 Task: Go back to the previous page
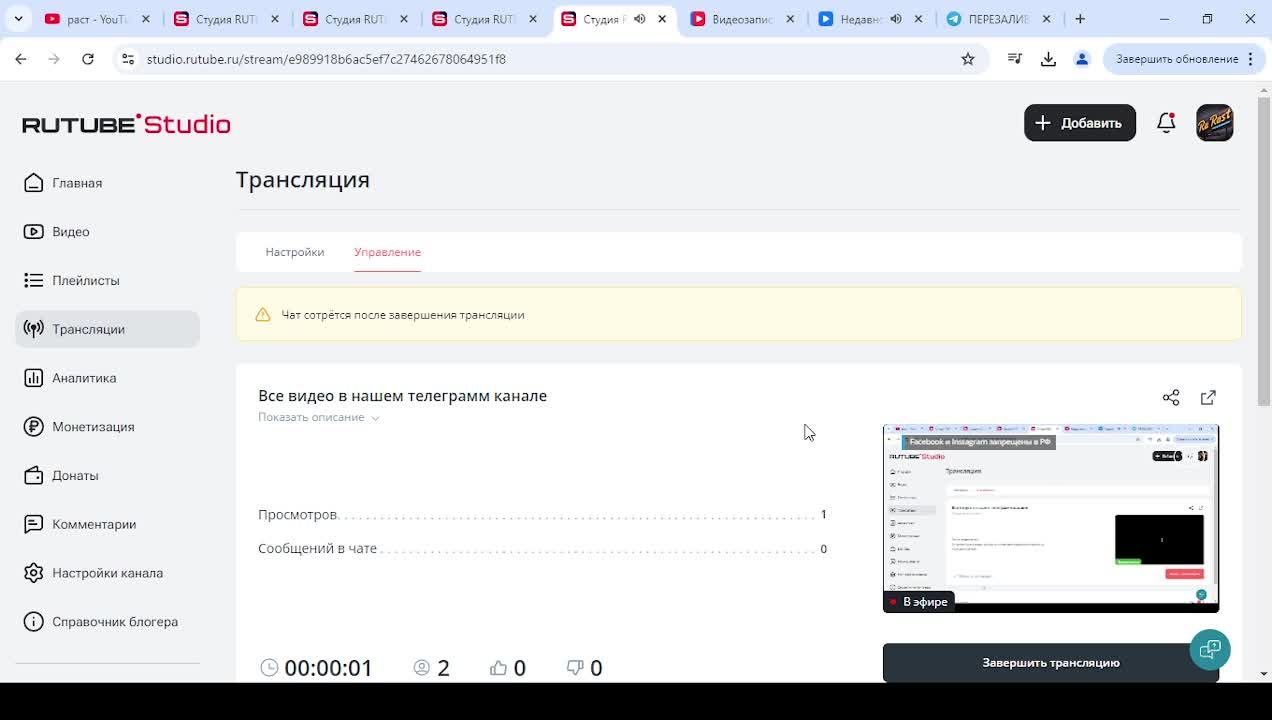[21, 59]
